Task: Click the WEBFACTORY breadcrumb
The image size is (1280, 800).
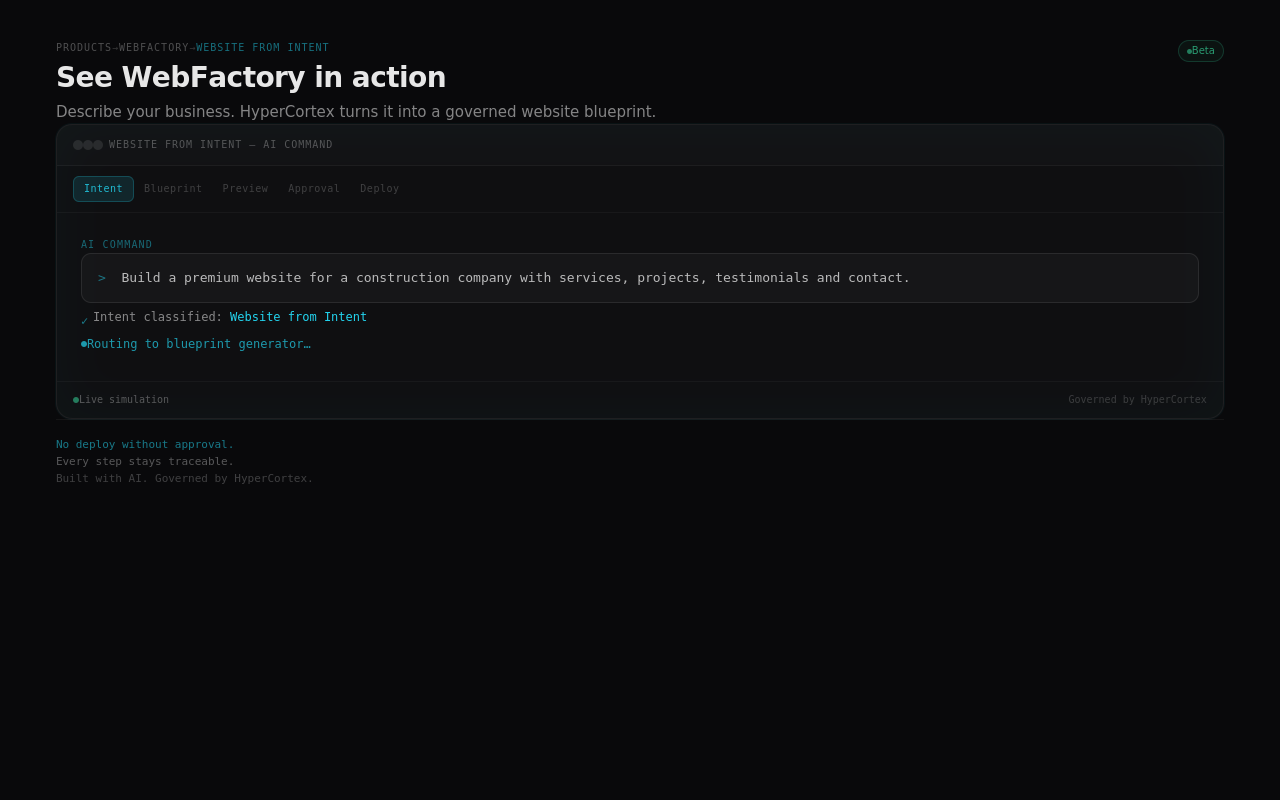Action: pyautogui.click(x=154, y=48)
